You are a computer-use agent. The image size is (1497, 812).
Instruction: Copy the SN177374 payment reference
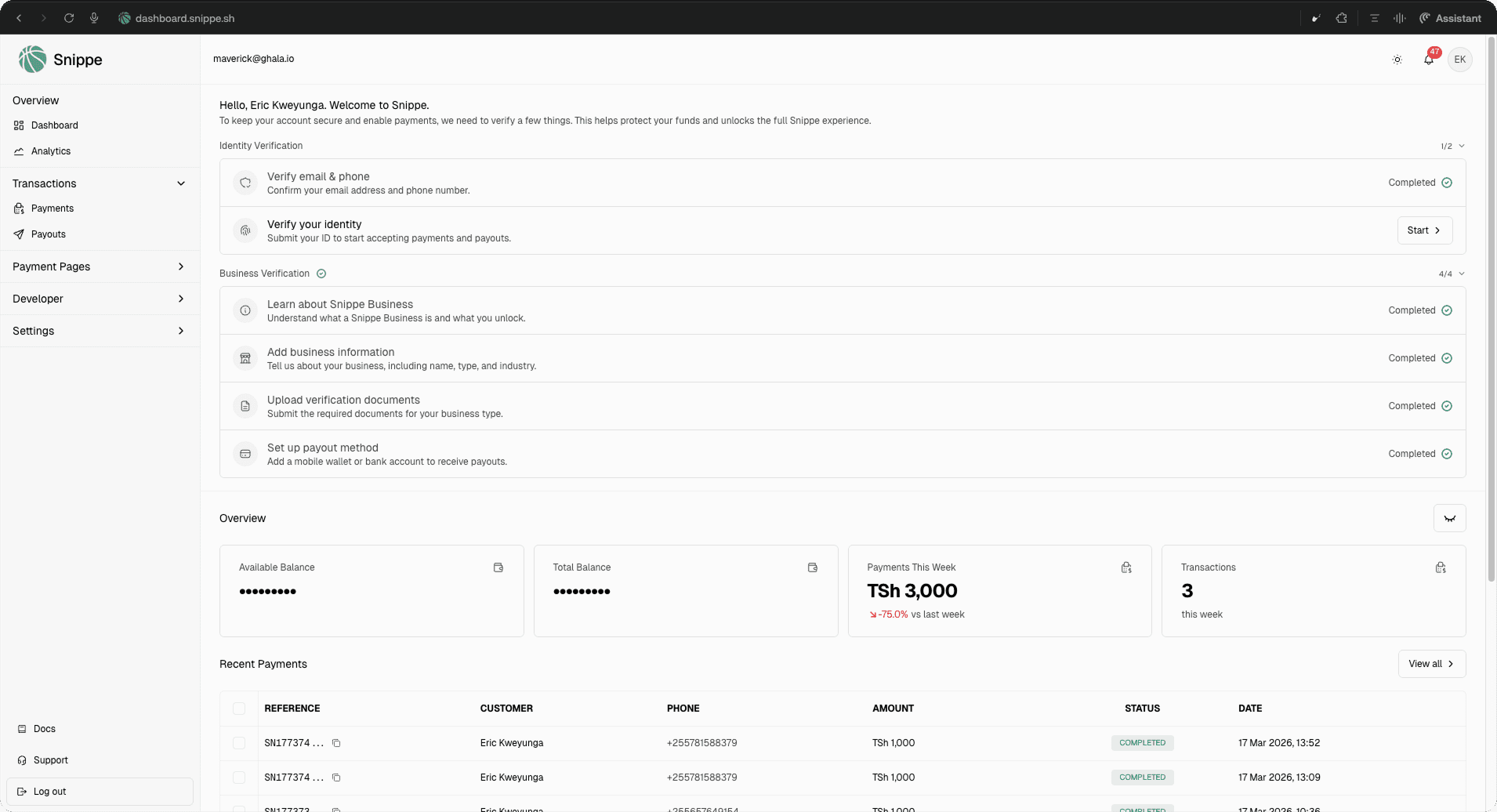coord(337,743)
